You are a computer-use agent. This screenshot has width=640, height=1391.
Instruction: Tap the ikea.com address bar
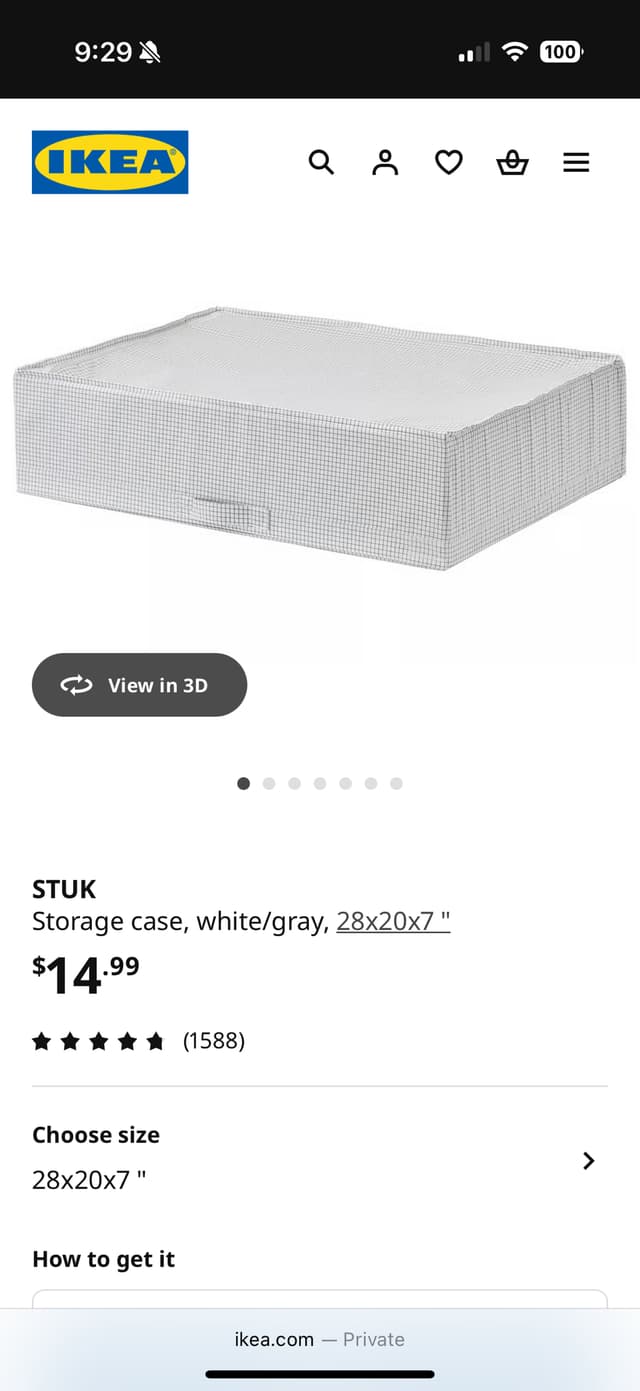point(320,1339)
